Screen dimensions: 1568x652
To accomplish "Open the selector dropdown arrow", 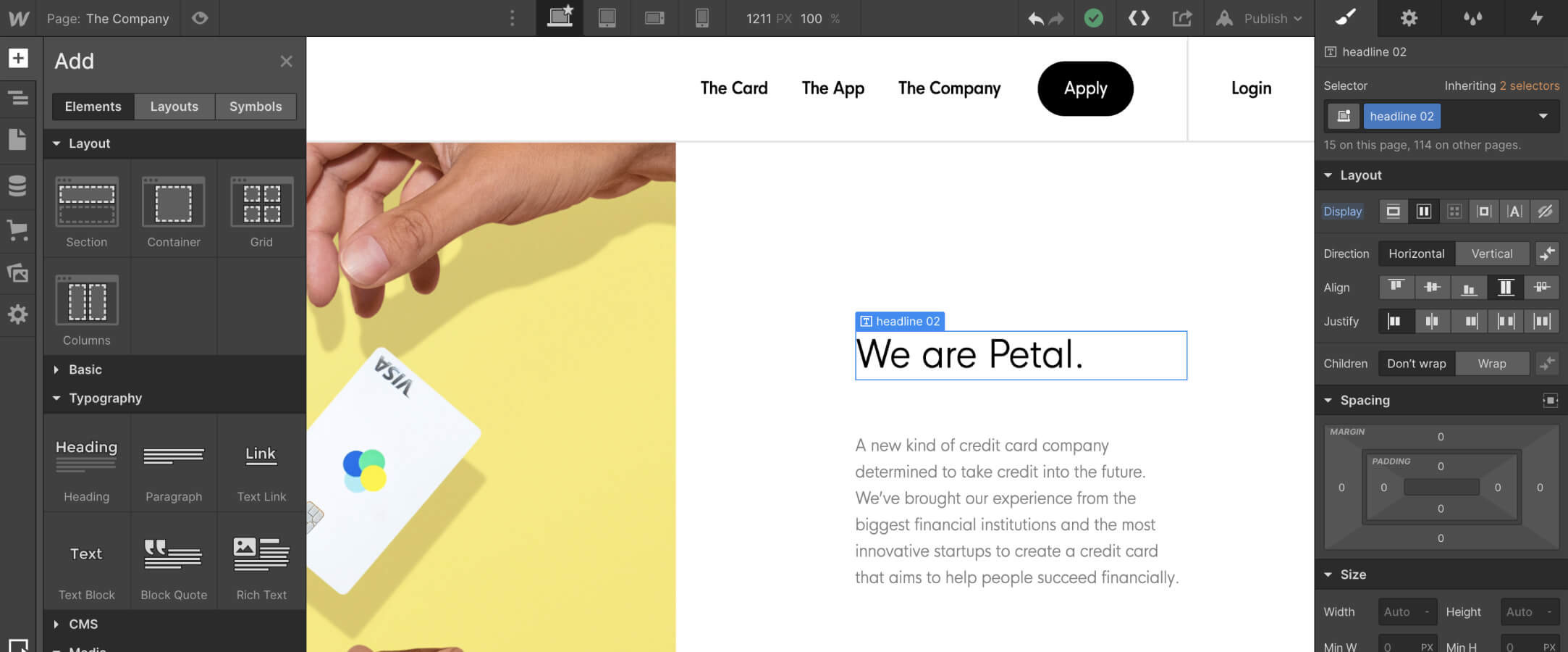I will pyautogui.click(x=1543, y=116).
